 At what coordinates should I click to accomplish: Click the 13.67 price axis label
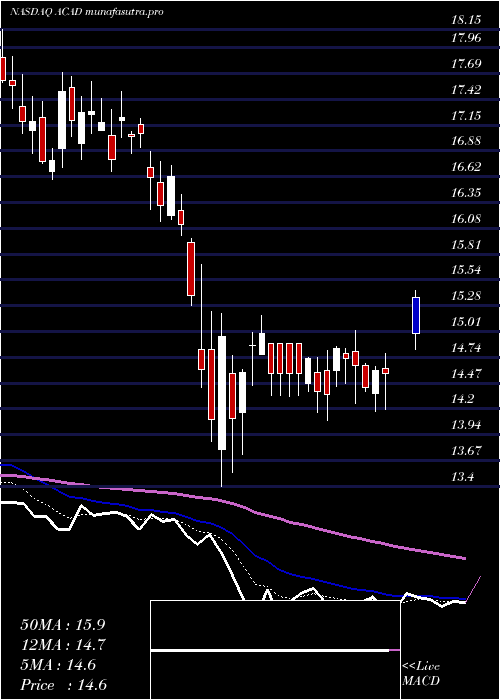coord(466,451)
